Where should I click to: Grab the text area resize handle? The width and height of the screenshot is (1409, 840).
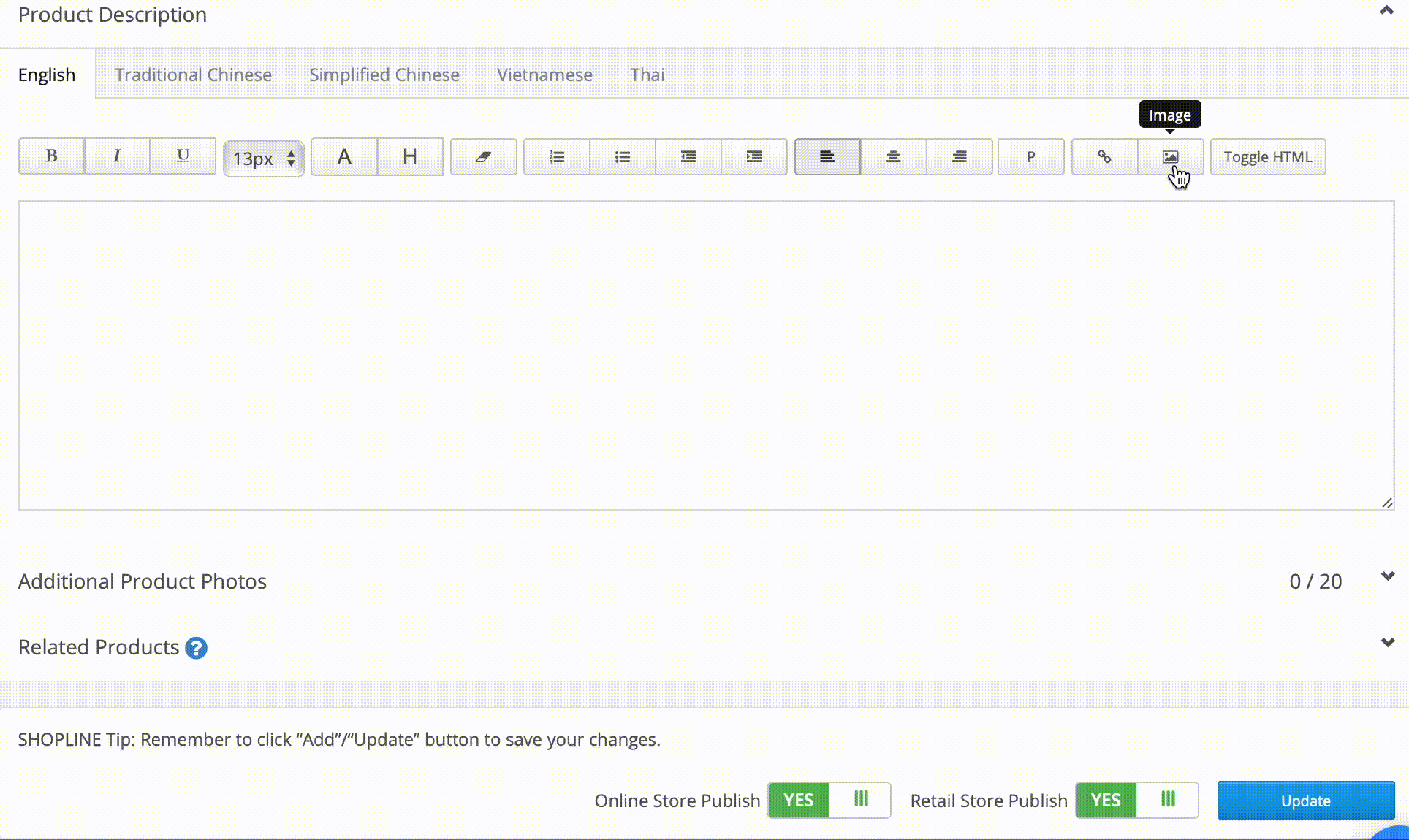(1387, 503)
